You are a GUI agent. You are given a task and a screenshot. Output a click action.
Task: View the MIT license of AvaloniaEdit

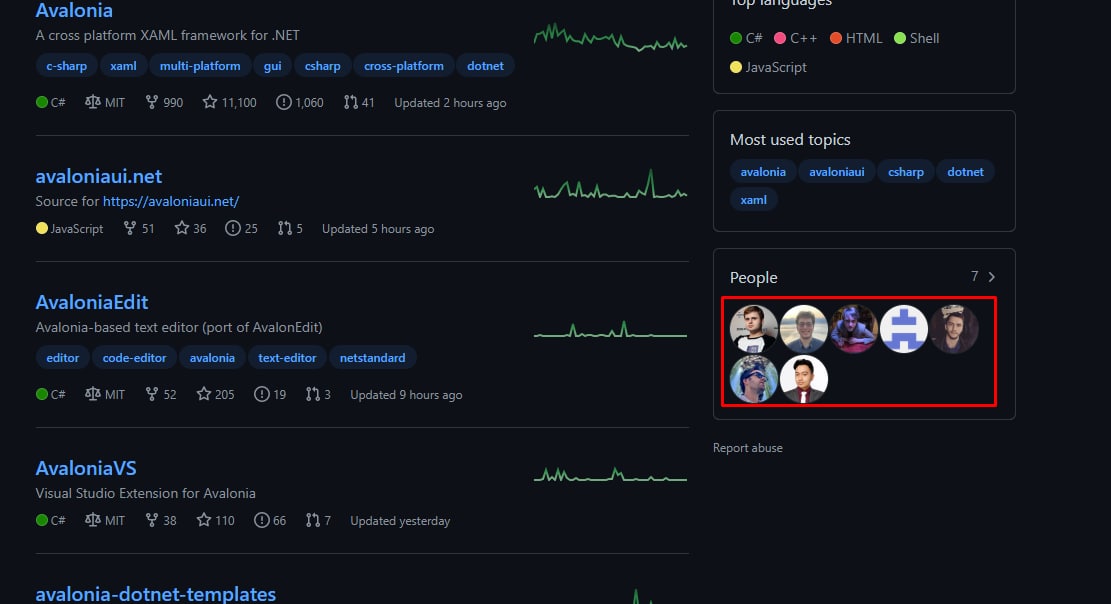coord(105,395)
